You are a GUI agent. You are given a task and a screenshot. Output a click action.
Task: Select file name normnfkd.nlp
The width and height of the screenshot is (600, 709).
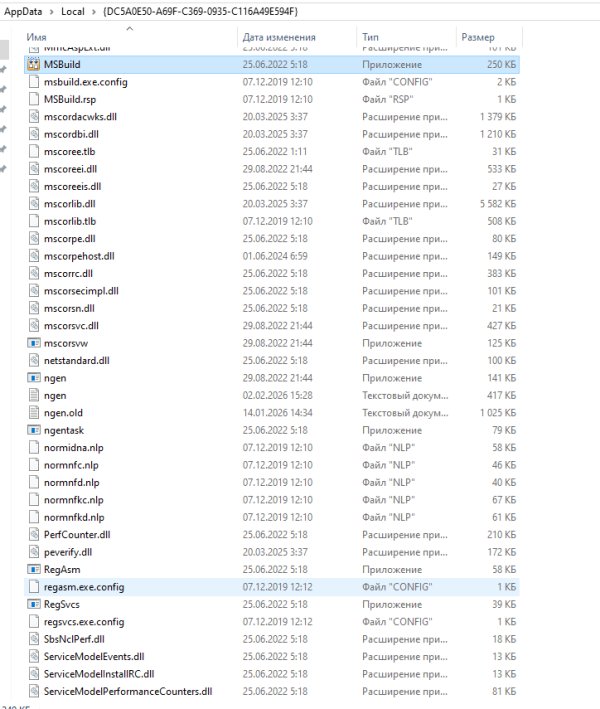pos(74,517)
